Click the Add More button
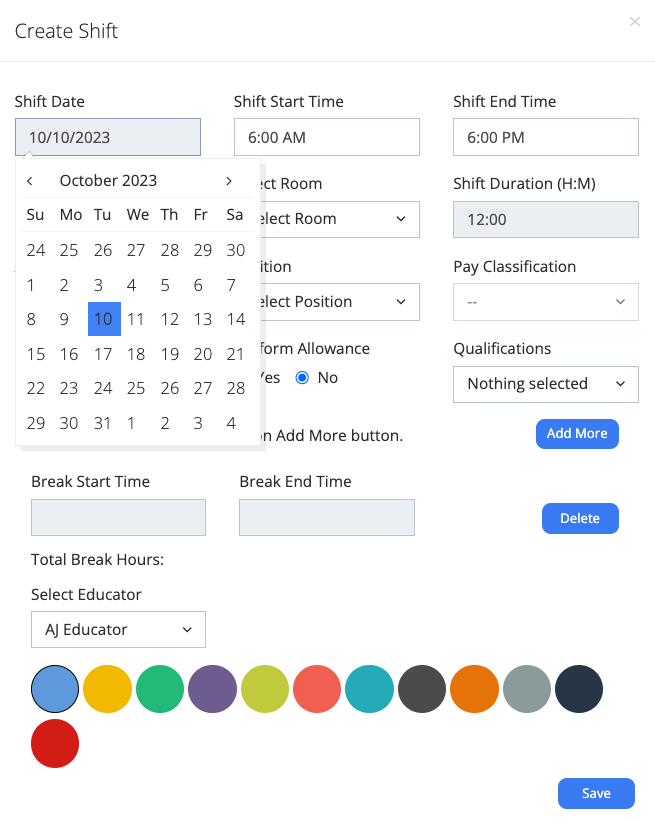 pyautogui.click(x=577, y=434)
